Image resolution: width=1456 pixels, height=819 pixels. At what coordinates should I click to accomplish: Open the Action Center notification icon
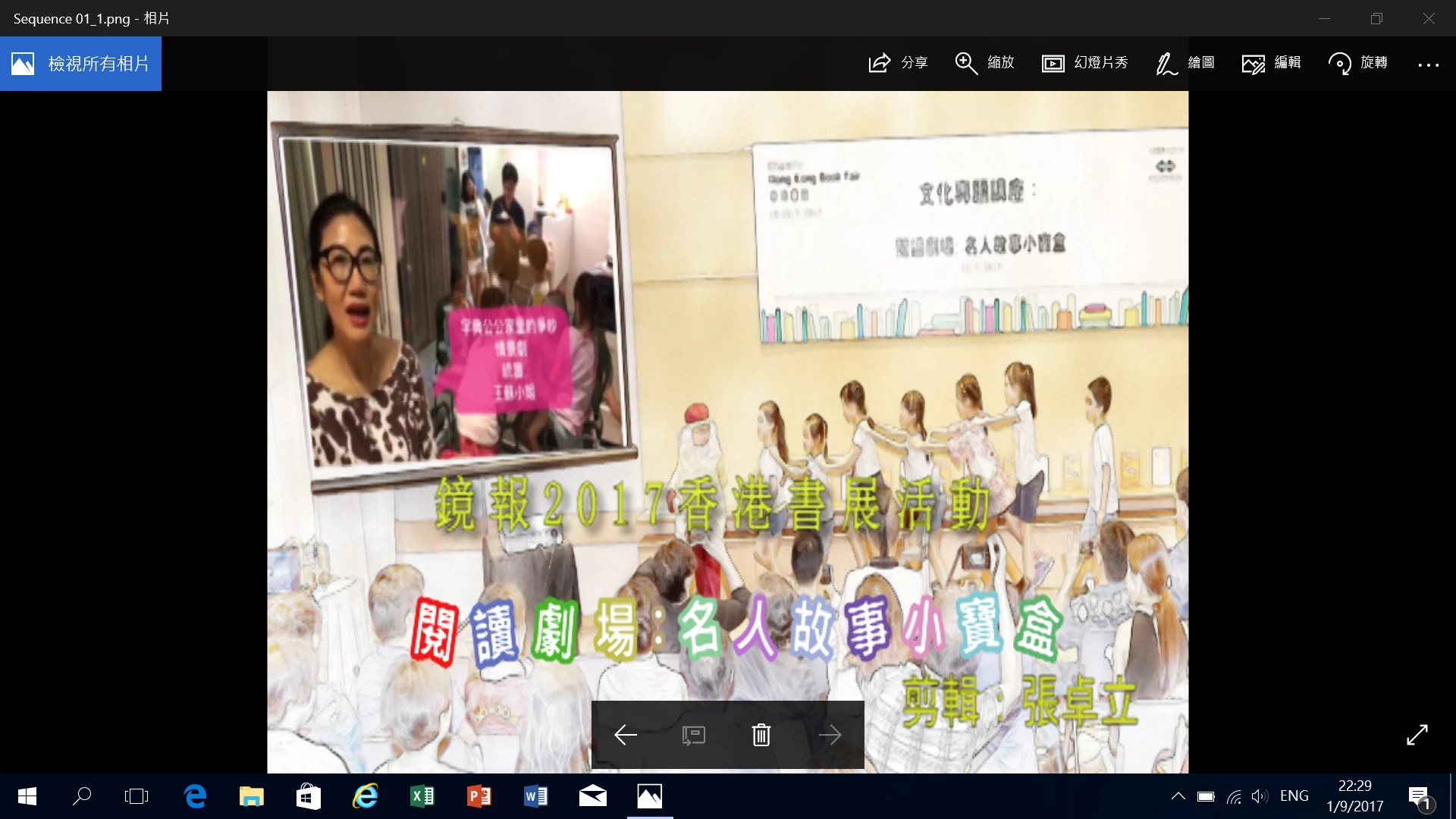[1420, 796]
